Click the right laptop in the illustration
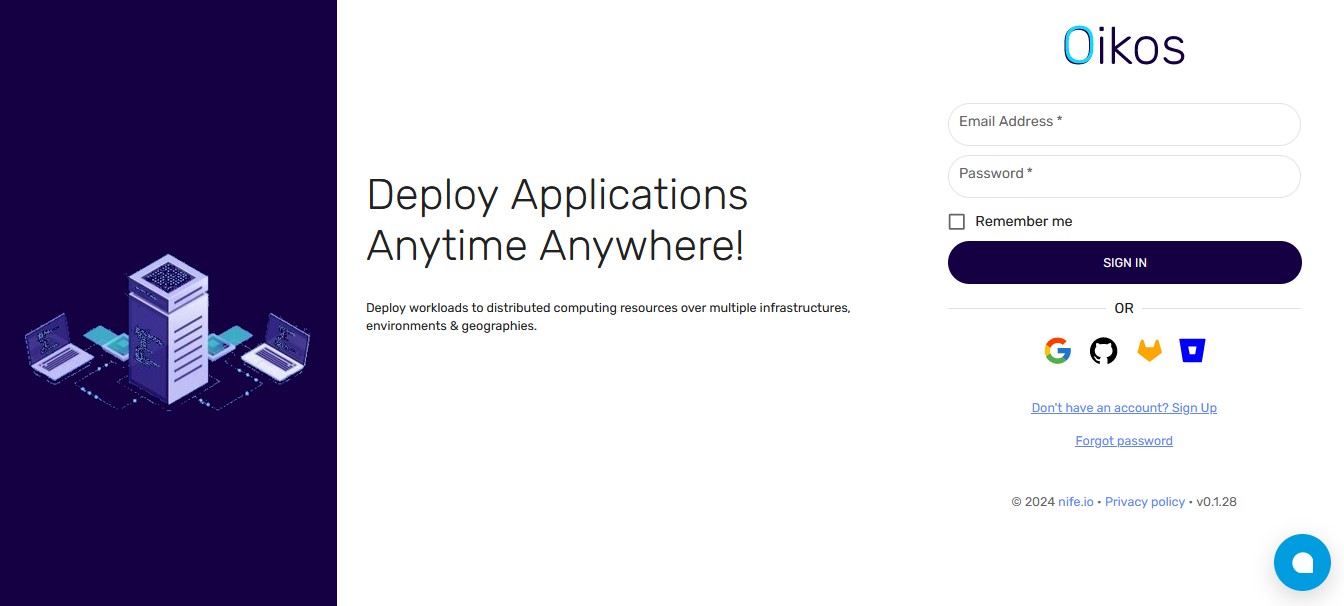The image size is (1344, 606). 276,344
